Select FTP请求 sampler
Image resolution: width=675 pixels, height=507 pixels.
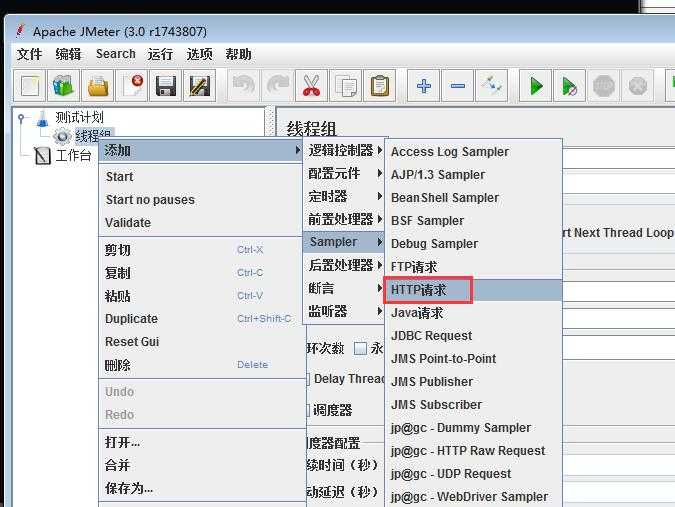[474, 267]
